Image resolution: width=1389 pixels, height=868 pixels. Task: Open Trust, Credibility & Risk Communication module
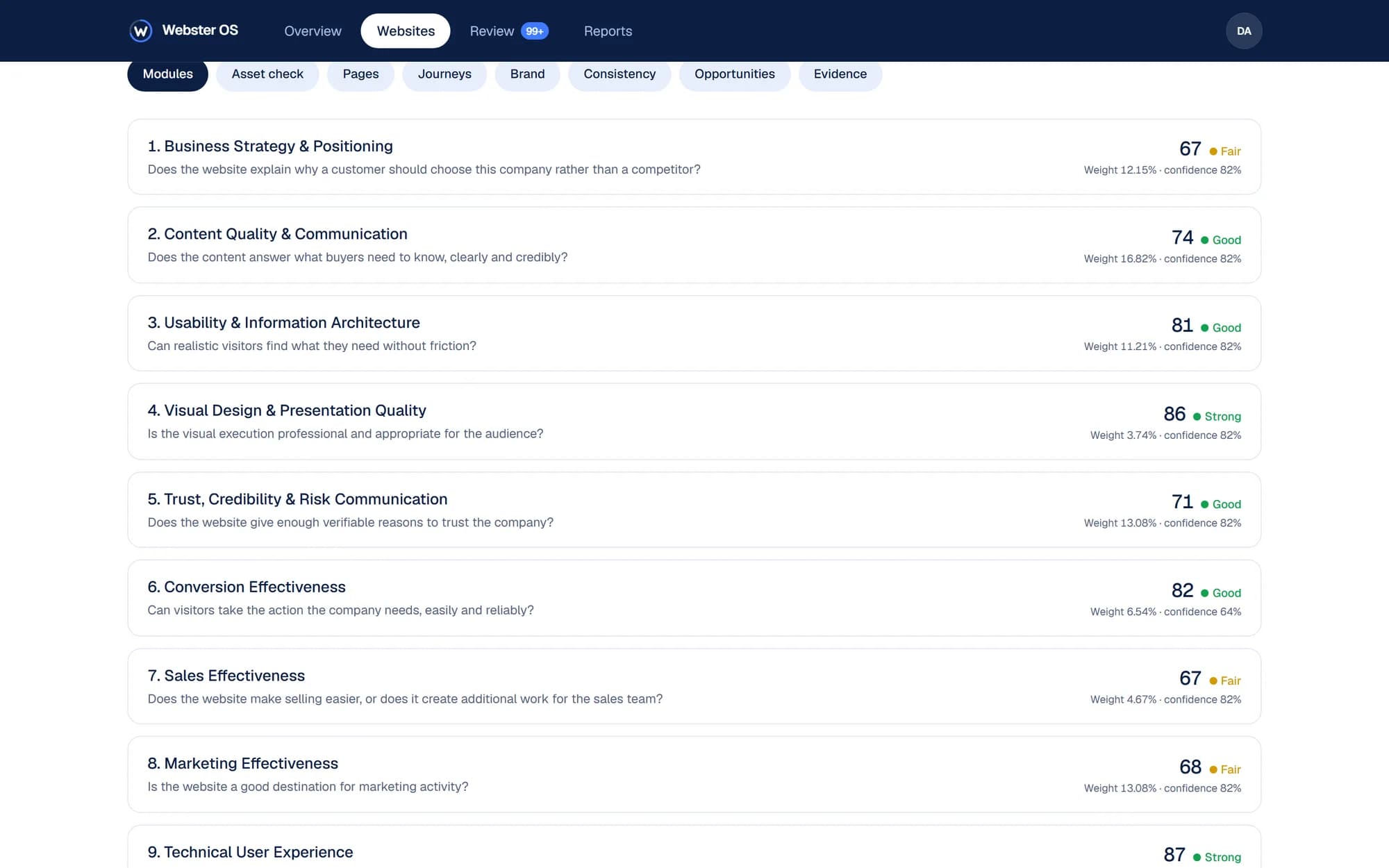pyautogui.click(x=694, y=510)
